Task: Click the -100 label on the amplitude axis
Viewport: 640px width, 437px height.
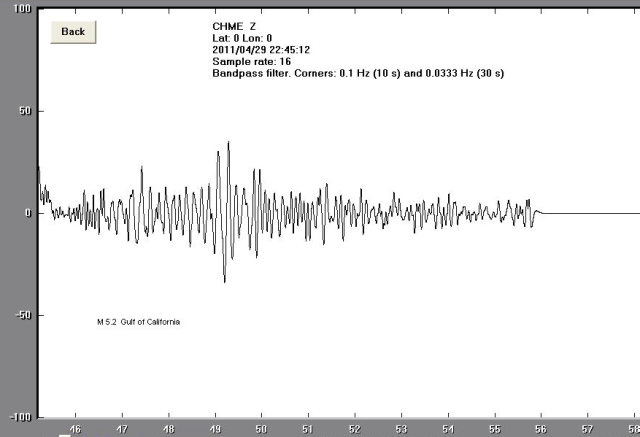Action: pos(20,417)
